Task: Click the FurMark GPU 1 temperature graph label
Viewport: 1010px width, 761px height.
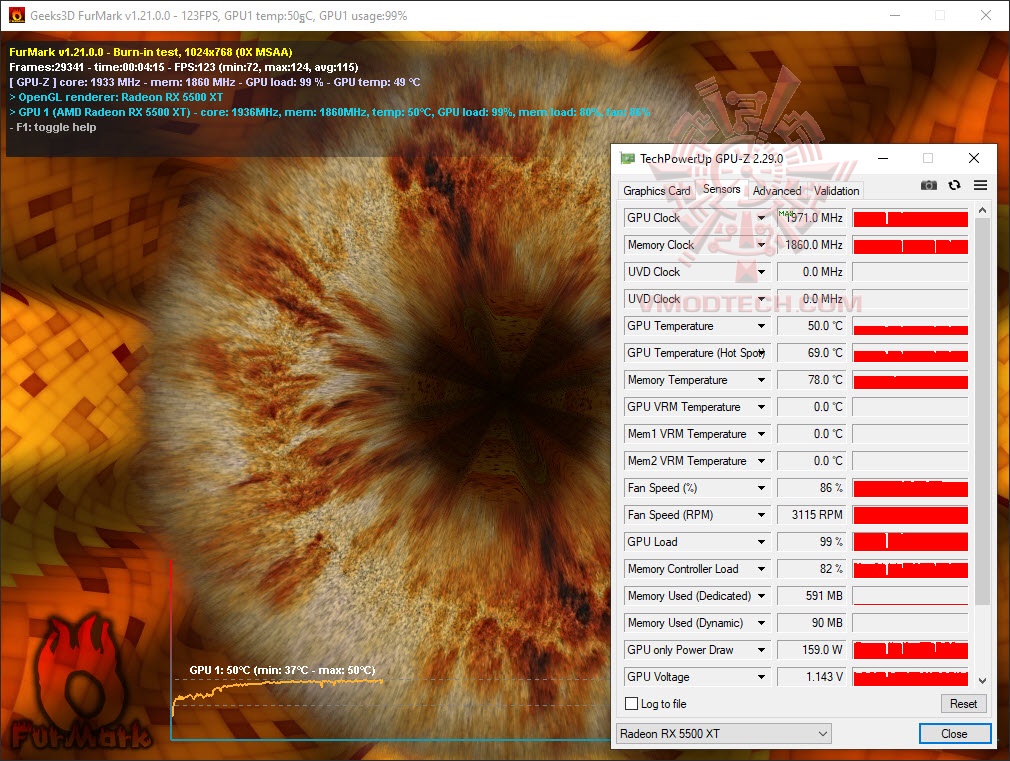Action: [282, 670]
